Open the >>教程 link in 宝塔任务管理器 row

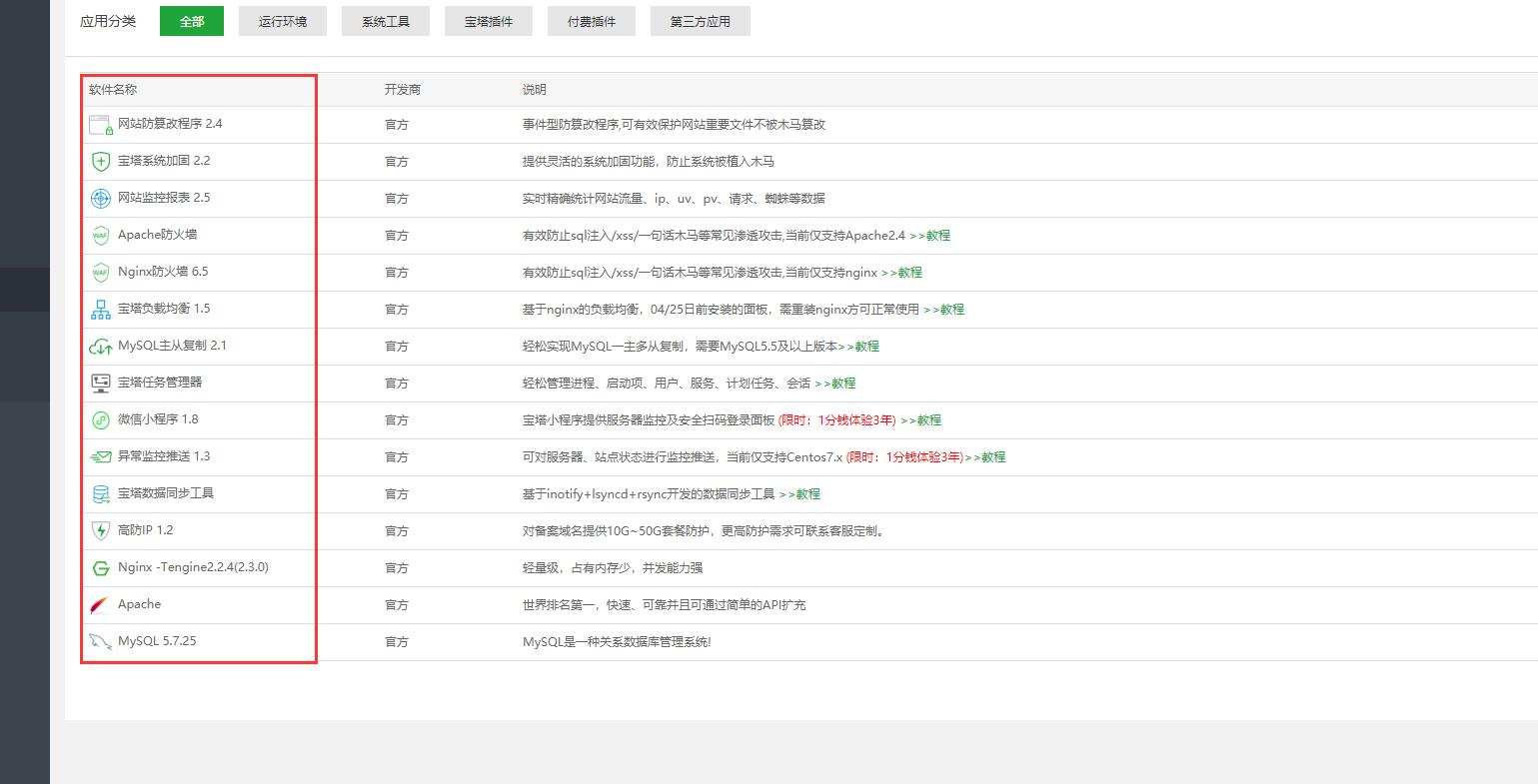[x=834, y=384]
